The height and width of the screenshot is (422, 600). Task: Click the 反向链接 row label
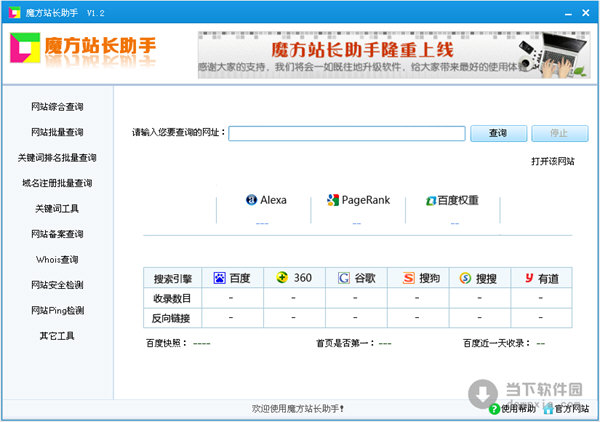coord(171,318)
